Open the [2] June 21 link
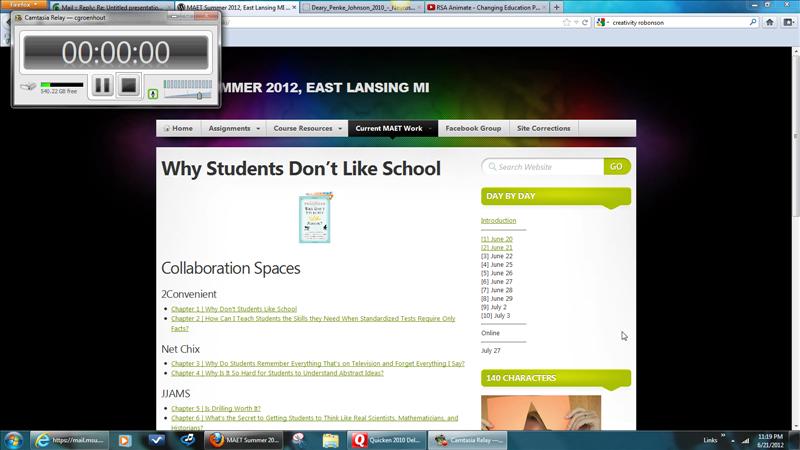This screenshot has width=800, height=450. [x=497, y=247]
